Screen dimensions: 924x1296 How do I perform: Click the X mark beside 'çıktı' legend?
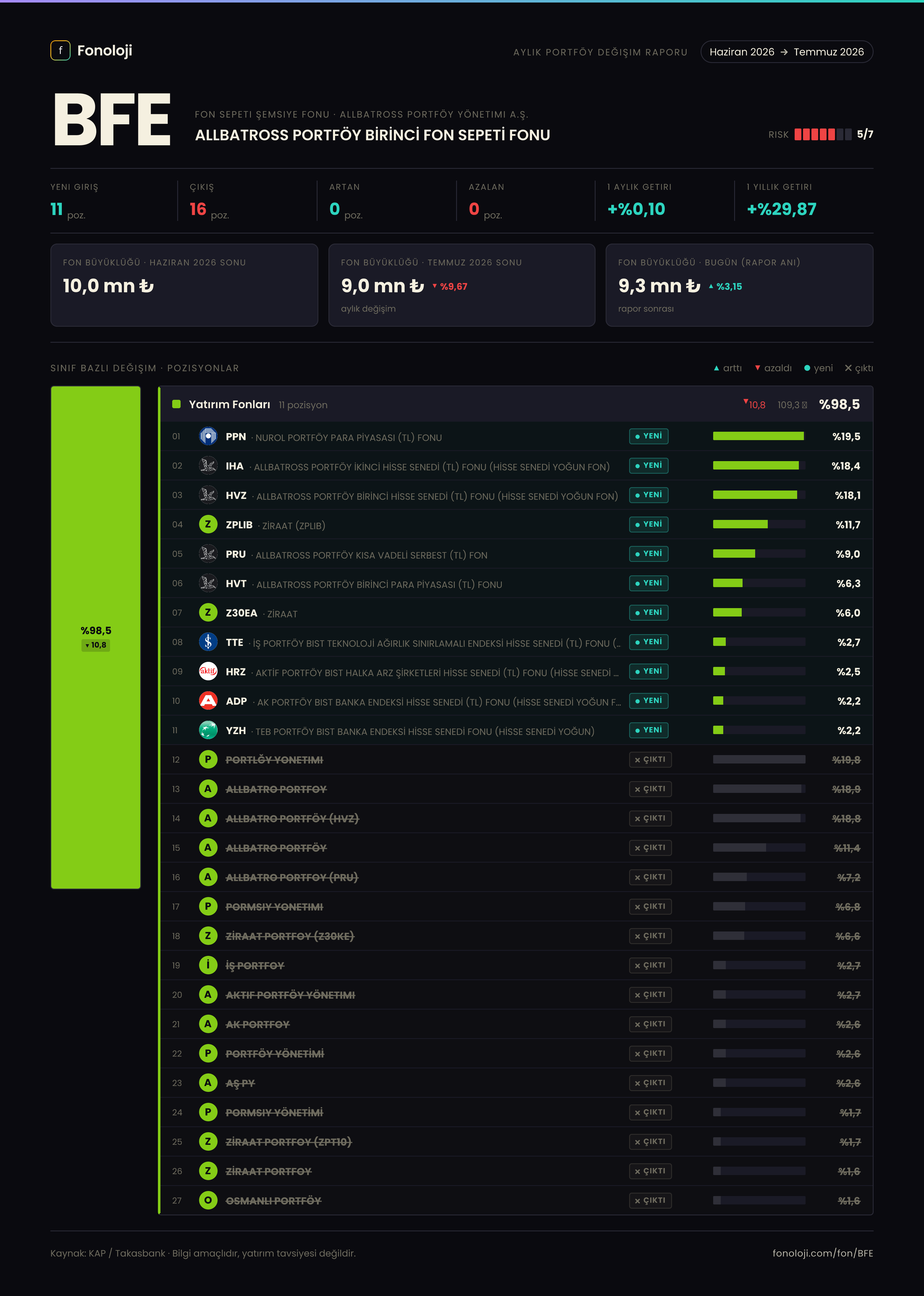pos(848,369)
